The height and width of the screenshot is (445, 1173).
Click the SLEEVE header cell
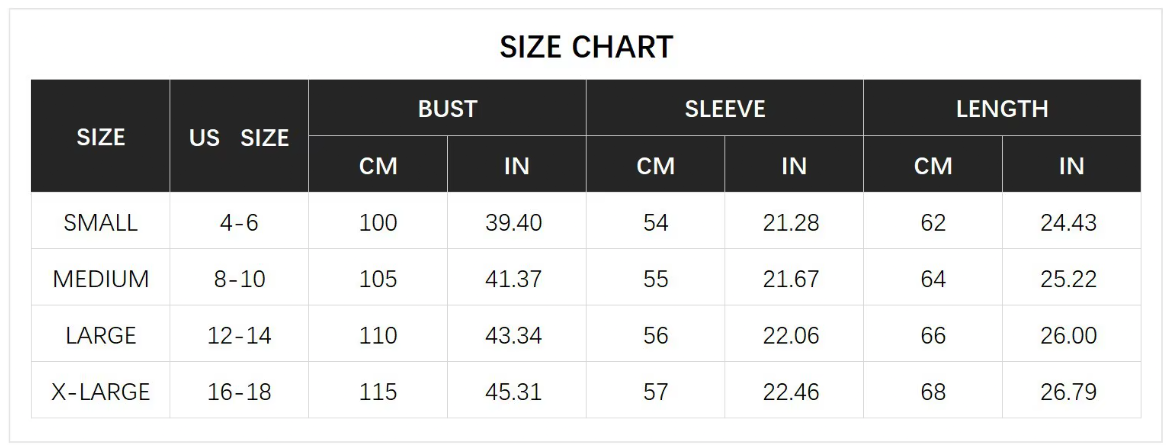pyautogui.click(x=725, y=108)
